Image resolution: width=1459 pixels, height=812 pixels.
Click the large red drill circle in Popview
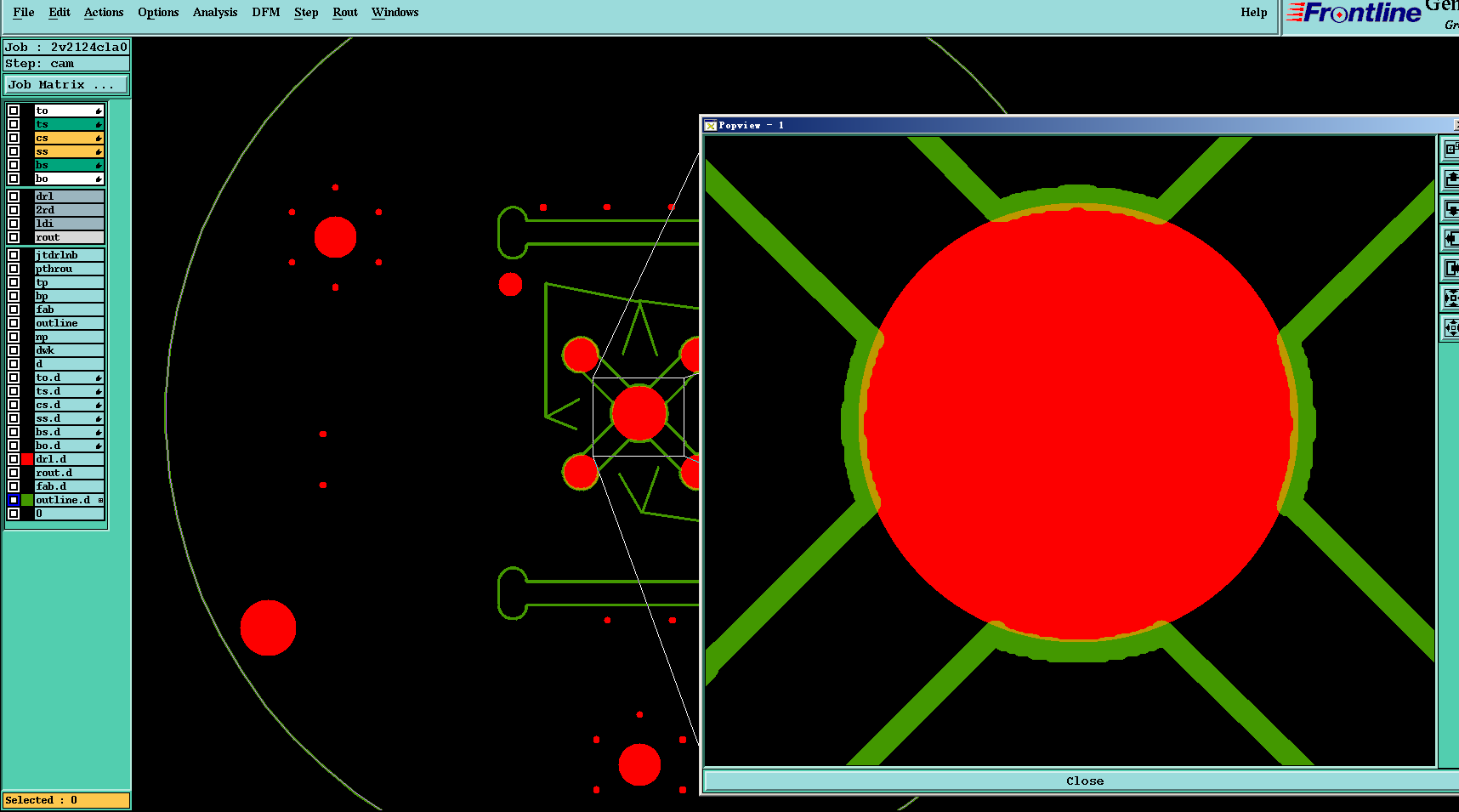(1079, 423)
